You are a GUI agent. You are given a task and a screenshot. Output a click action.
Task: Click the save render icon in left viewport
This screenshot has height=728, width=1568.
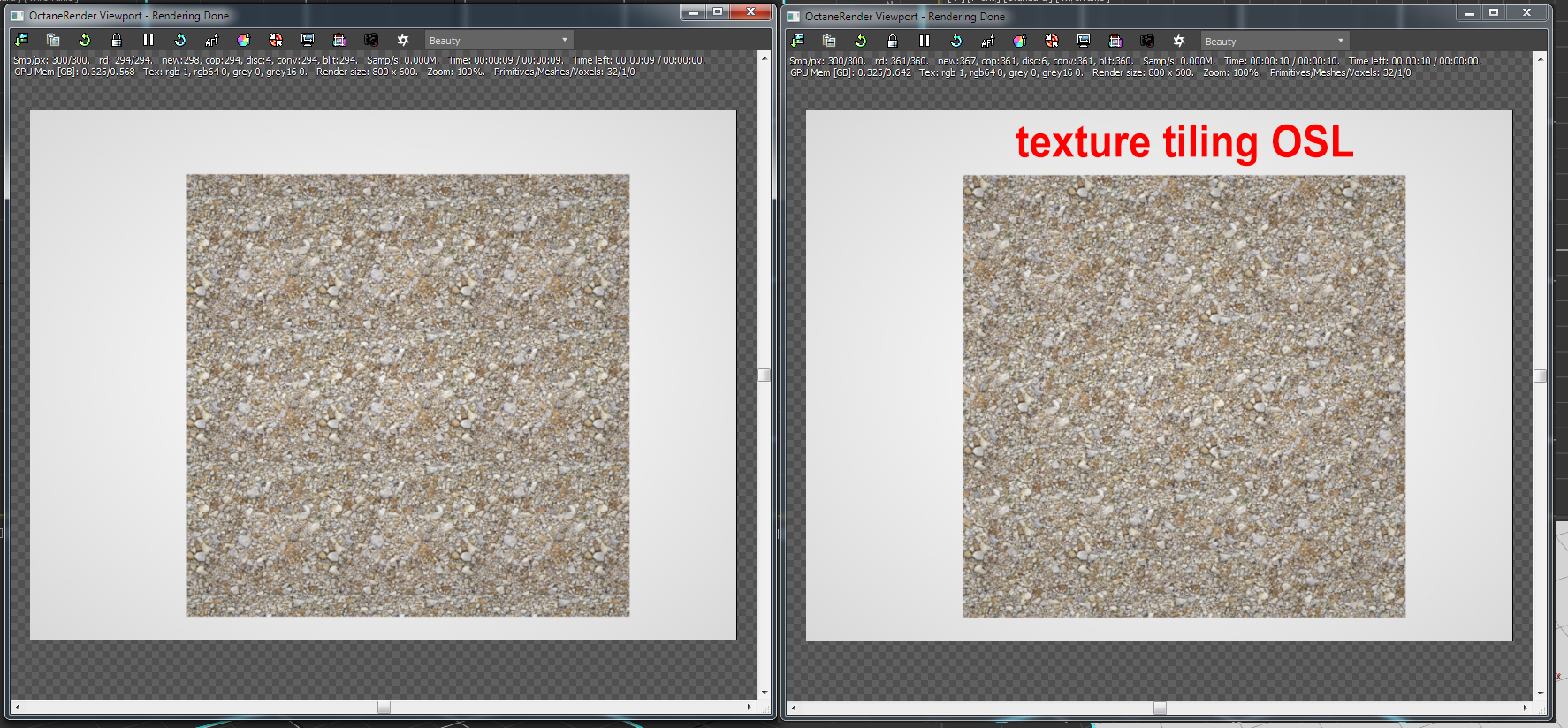(21, 40)
